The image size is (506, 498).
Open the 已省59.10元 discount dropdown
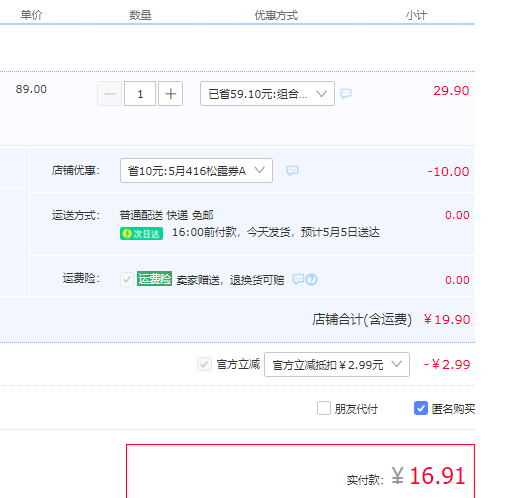click(267, 94)
